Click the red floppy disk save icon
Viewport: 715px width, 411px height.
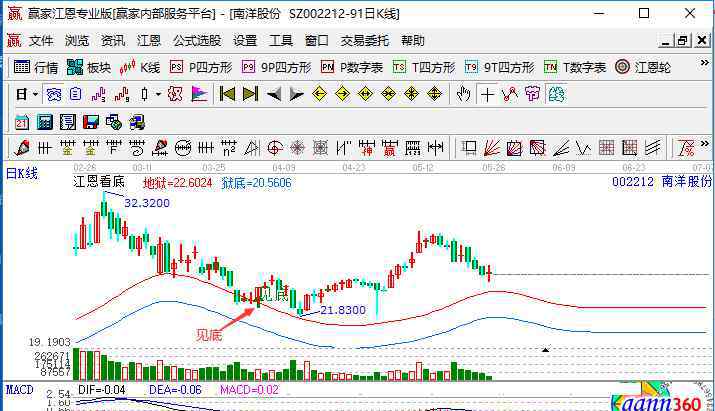[x=91, y=122]
